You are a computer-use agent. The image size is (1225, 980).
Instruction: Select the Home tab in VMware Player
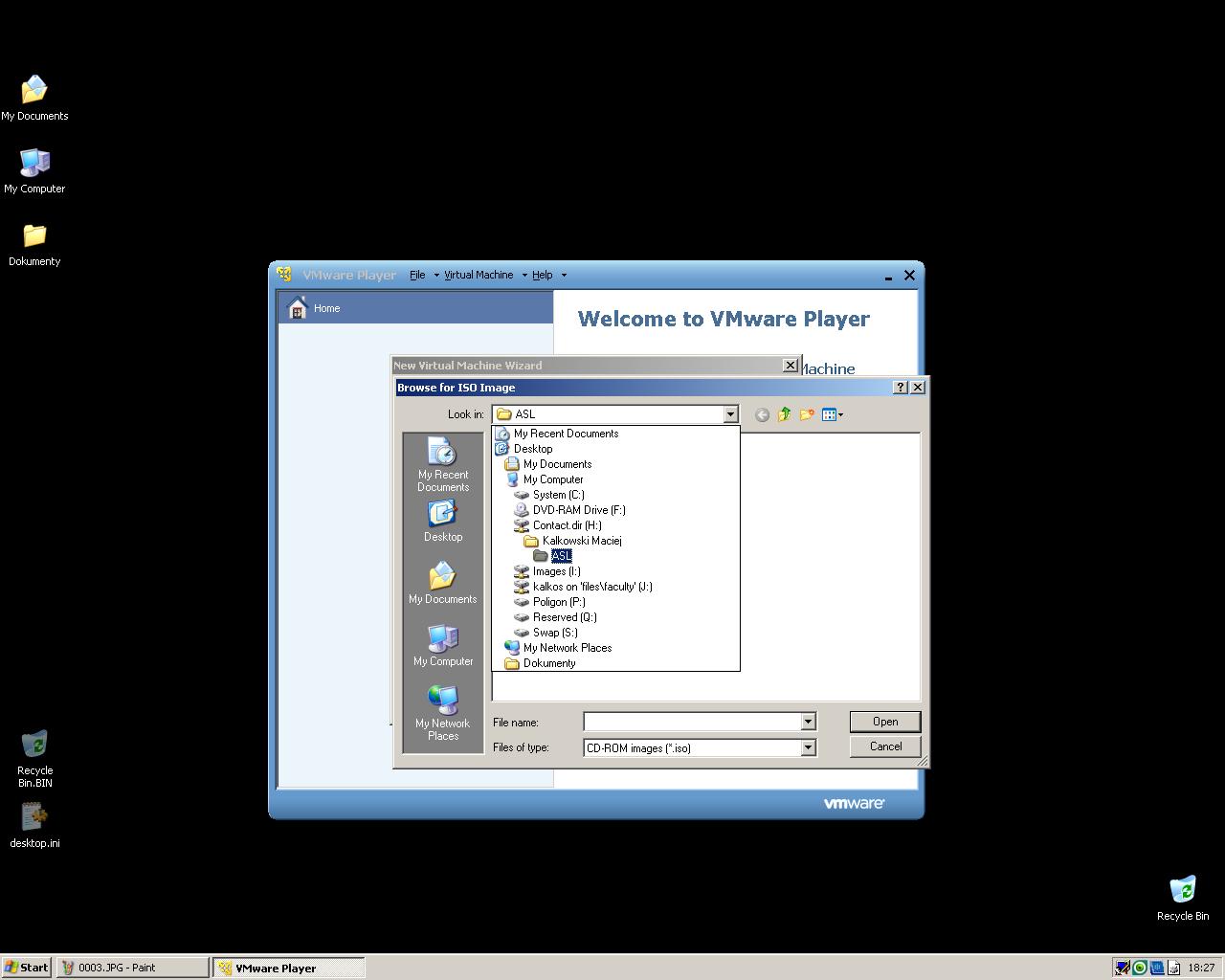pyautogui.click(x=415, y=308)
